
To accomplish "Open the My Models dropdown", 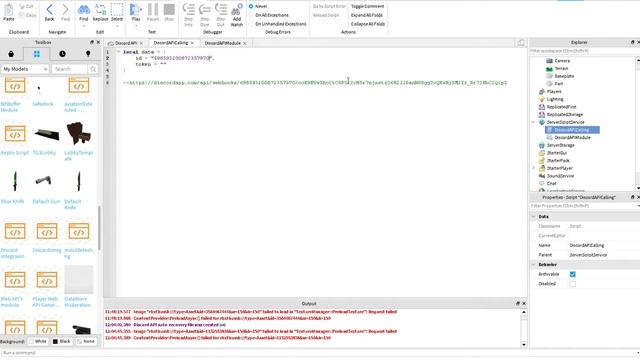I will point(25,69).
